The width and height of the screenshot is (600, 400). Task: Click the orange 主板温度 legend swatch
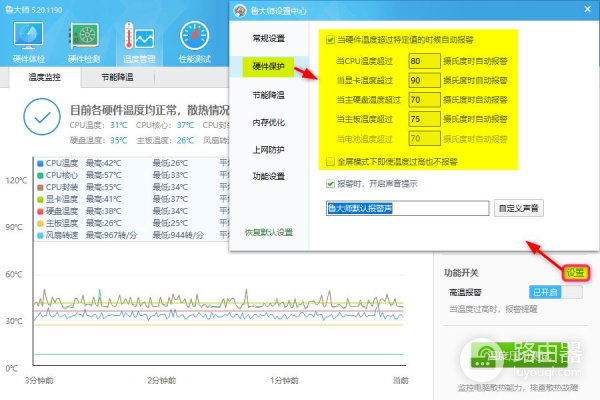pyautogui.click(x=40, y=223)
